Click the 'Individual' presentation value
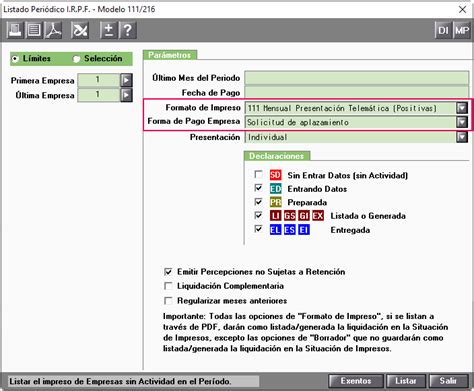The image size is (474, 391). pyautogui.click(x=267, y=137)
